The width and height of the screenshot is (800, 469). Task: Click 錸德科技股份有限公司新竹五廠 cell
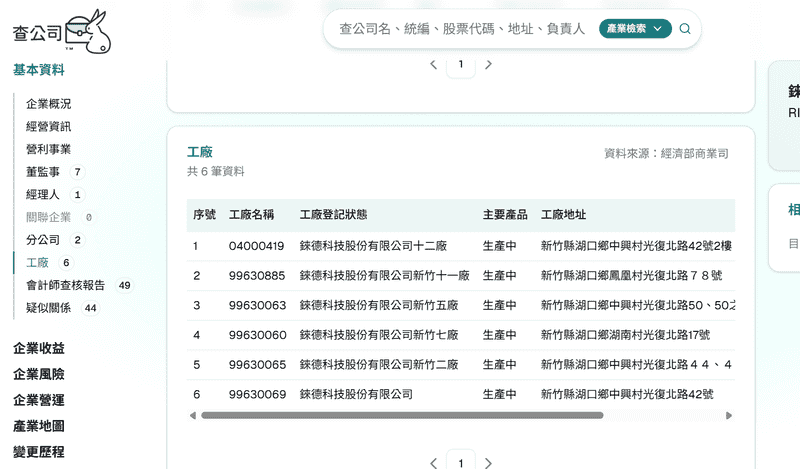coord(379,305)
